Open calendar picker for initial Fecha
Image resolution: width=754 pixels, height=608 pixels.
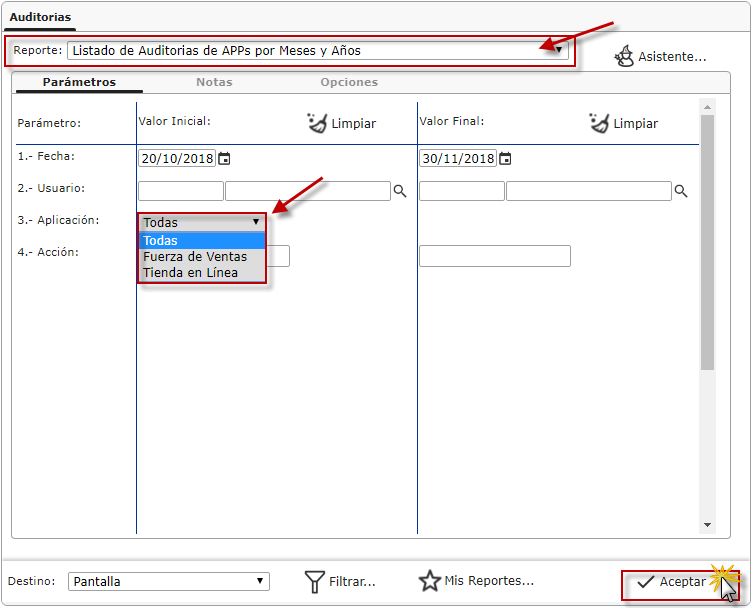[x=225, y=158]
